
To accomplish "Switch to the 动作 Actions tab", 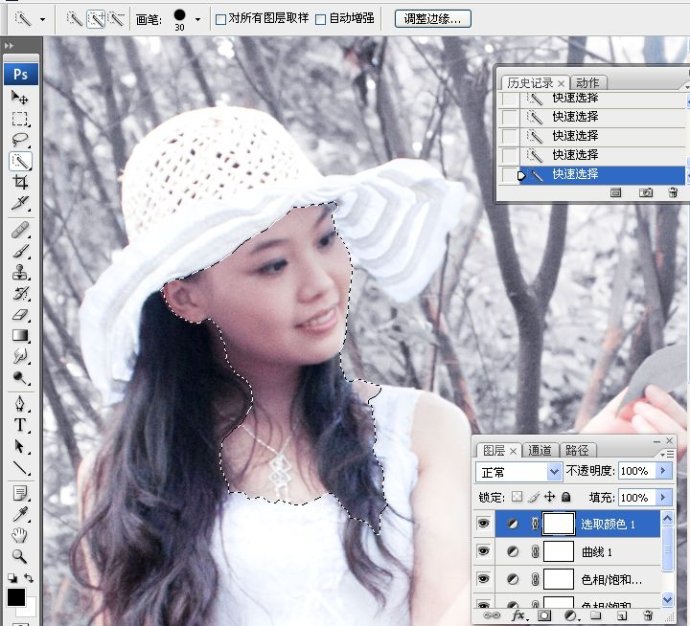I will [587, 83].
